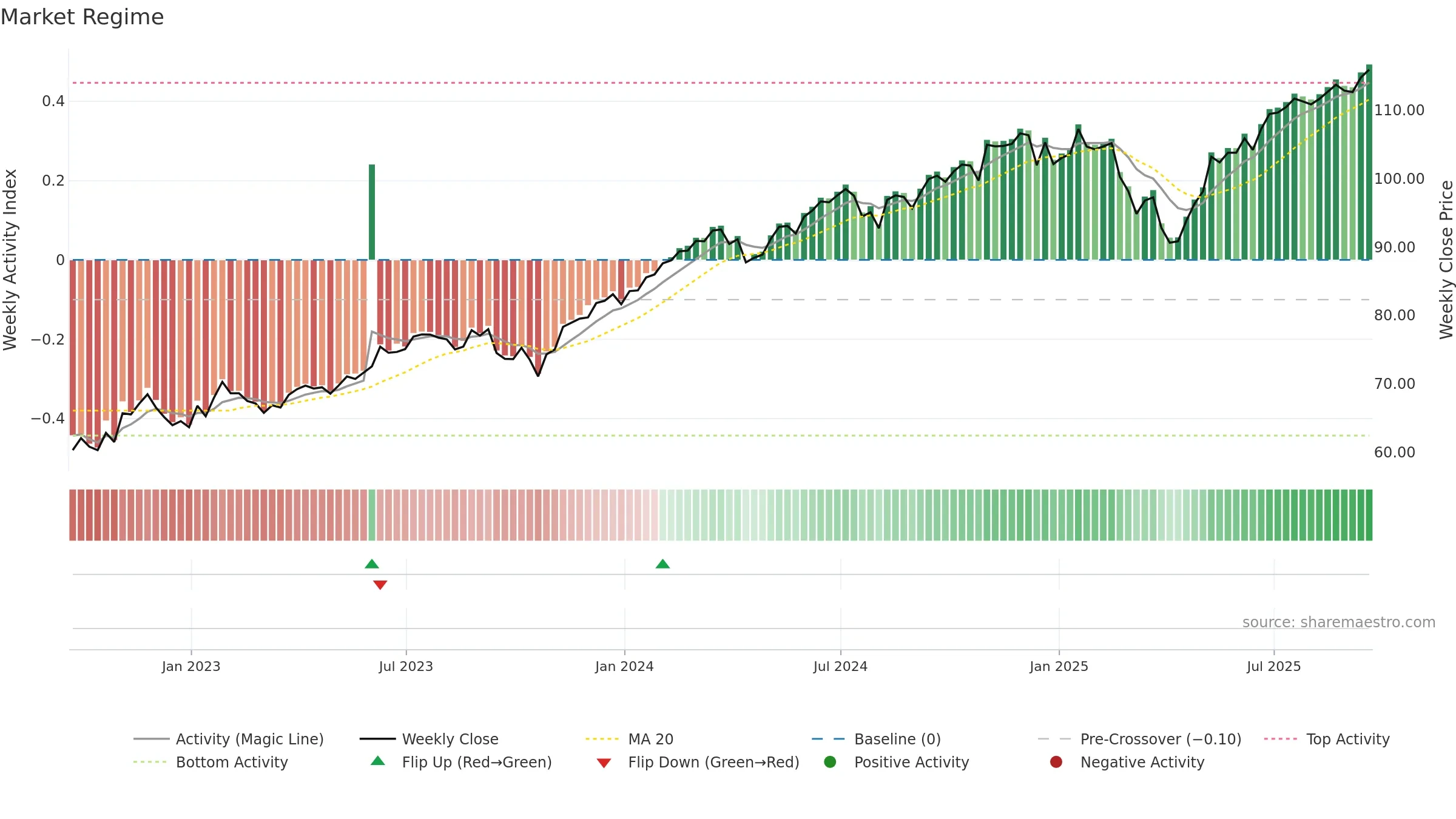Click the Jan 2025 axis label
This screenshot has height=819, width=1456.
click(1059, 666)
